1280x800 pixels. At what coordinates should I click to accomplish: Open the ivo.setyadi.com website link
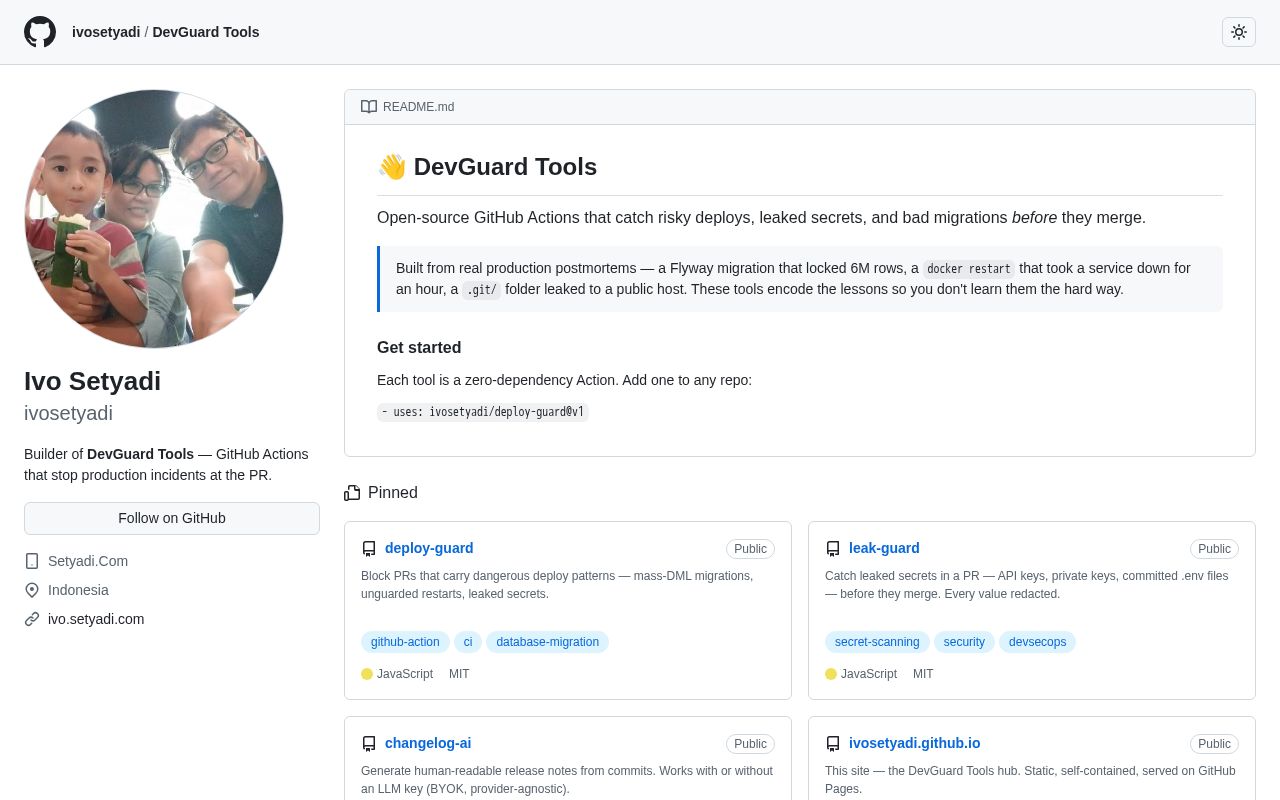coord(96,619)
